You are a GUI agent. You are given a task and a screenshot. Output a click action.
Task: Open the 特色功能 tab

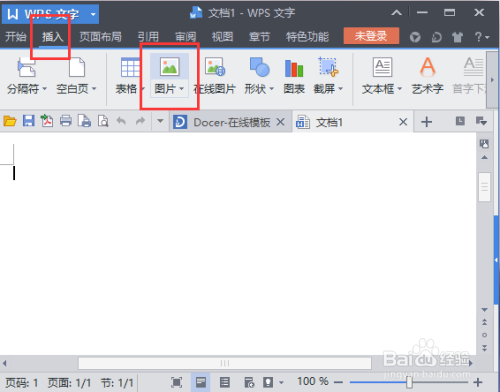tap(307, 37)
